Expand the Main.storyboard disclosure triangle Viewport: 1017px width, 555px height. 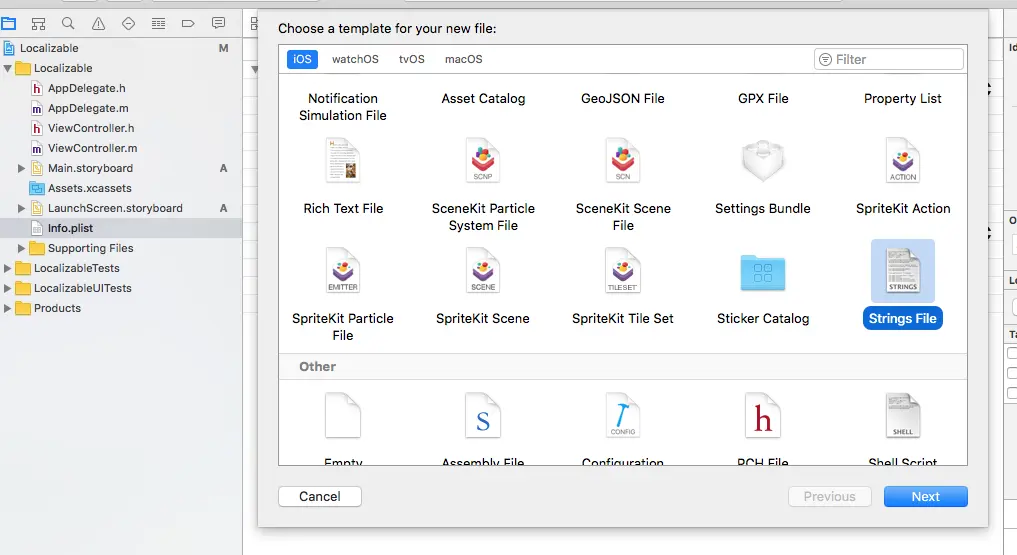coord(21,168)
